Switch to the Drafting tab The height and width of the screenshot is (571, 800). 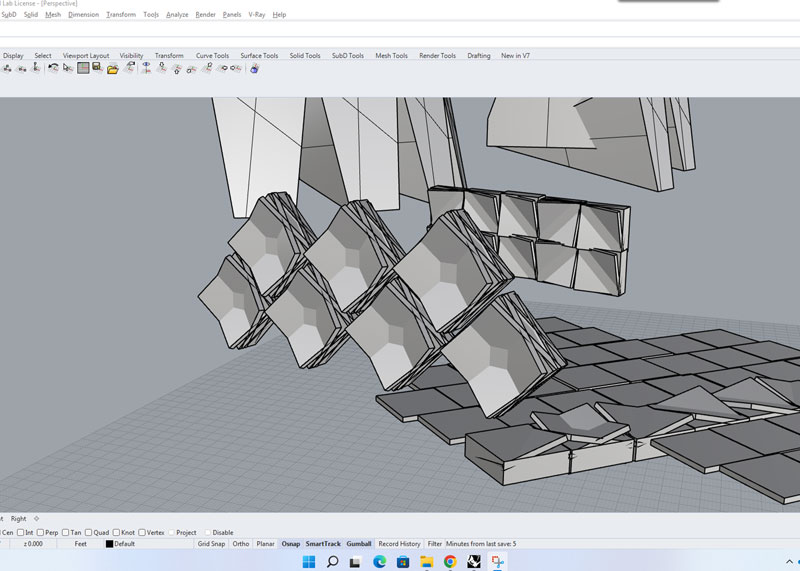coord(479,55)
